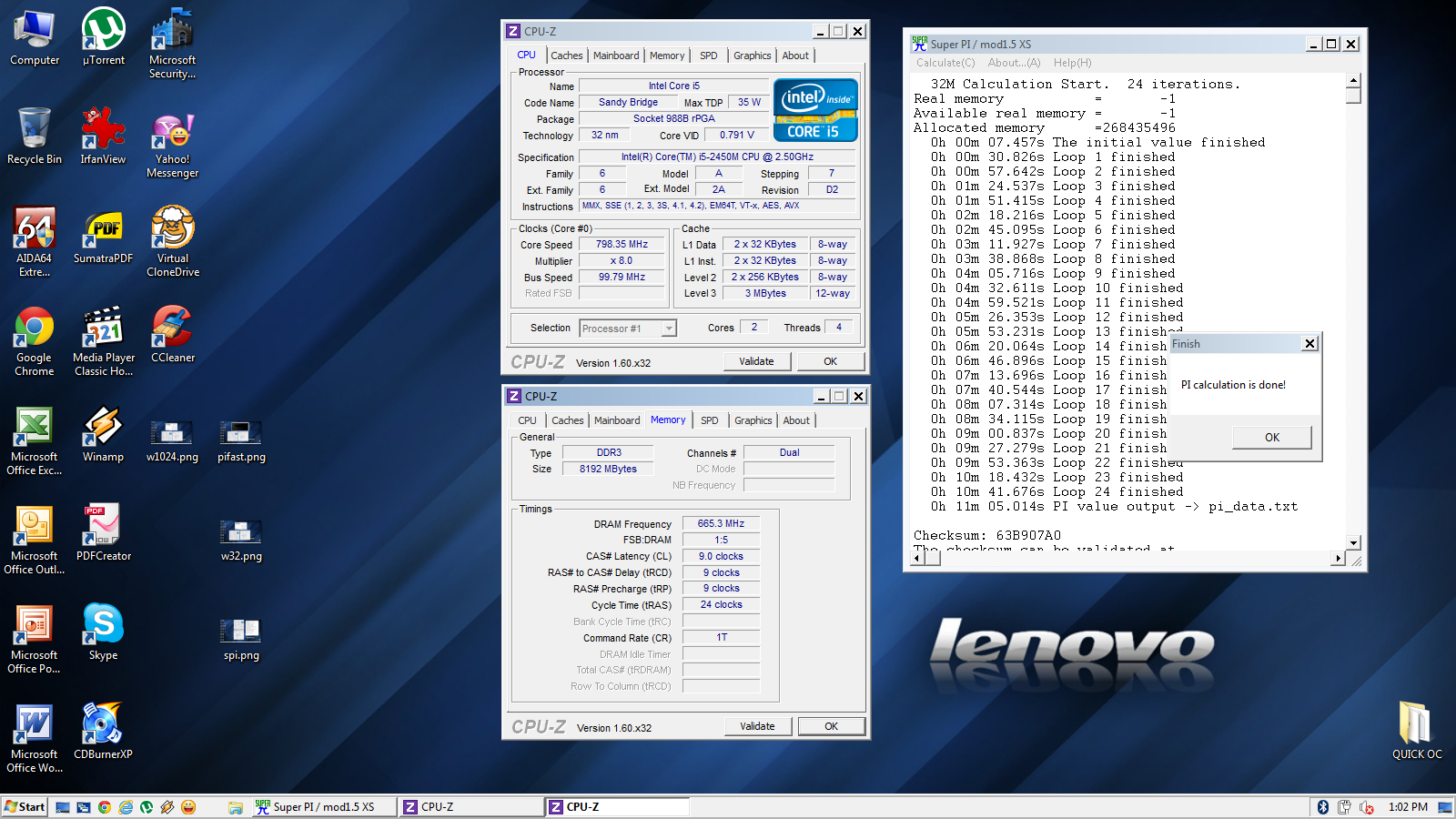The image size is (1456, 819).
Task: Open Graphics tab in bottom CPU-Z window
Action: pyautogui.click(x=753, y=420)
